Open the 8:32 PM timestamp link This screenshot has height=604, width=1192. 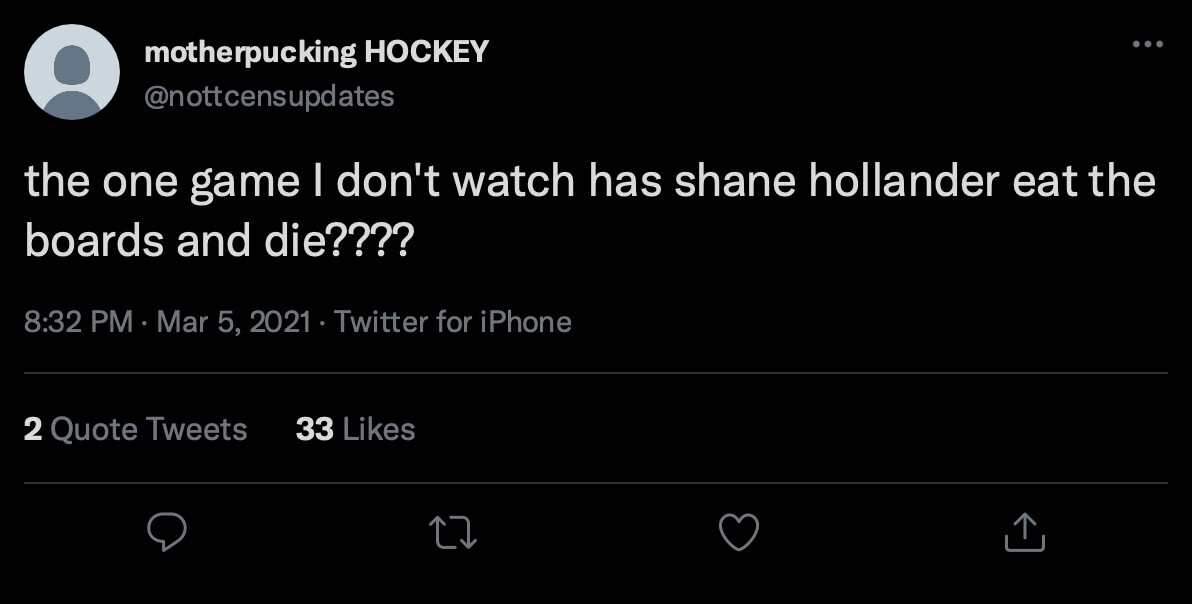coord(79,322)
